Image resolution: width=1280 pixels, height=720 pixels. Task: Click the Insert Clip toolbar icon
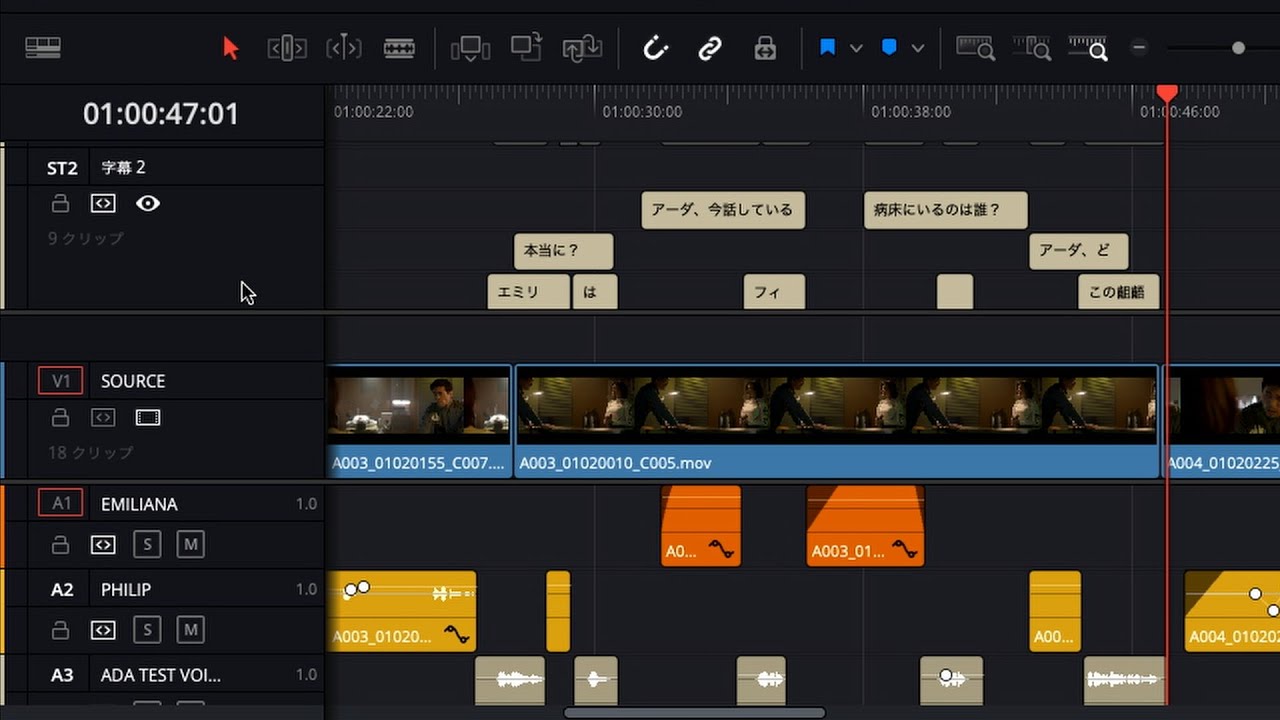pyautogui.click(x=470, y=48)
